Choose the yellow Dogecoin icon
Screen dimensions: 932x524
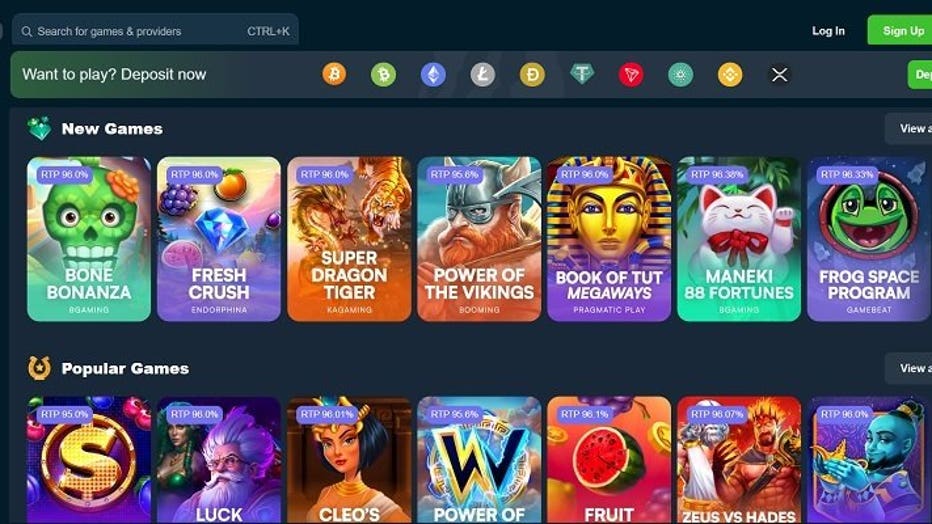532,74
